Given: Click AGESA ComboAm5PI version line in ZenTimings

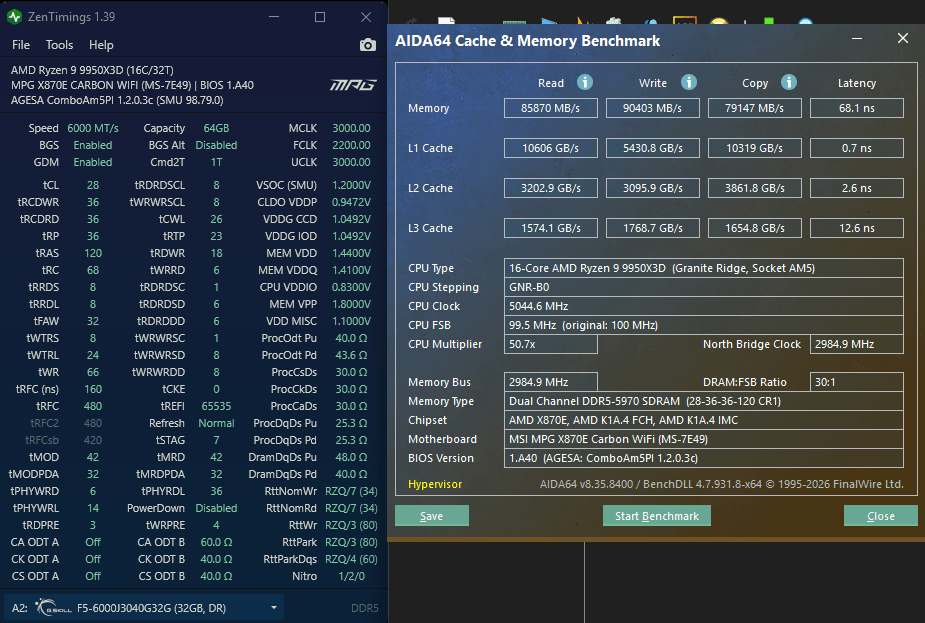Looking at the screenshot, I should point(117,100).
